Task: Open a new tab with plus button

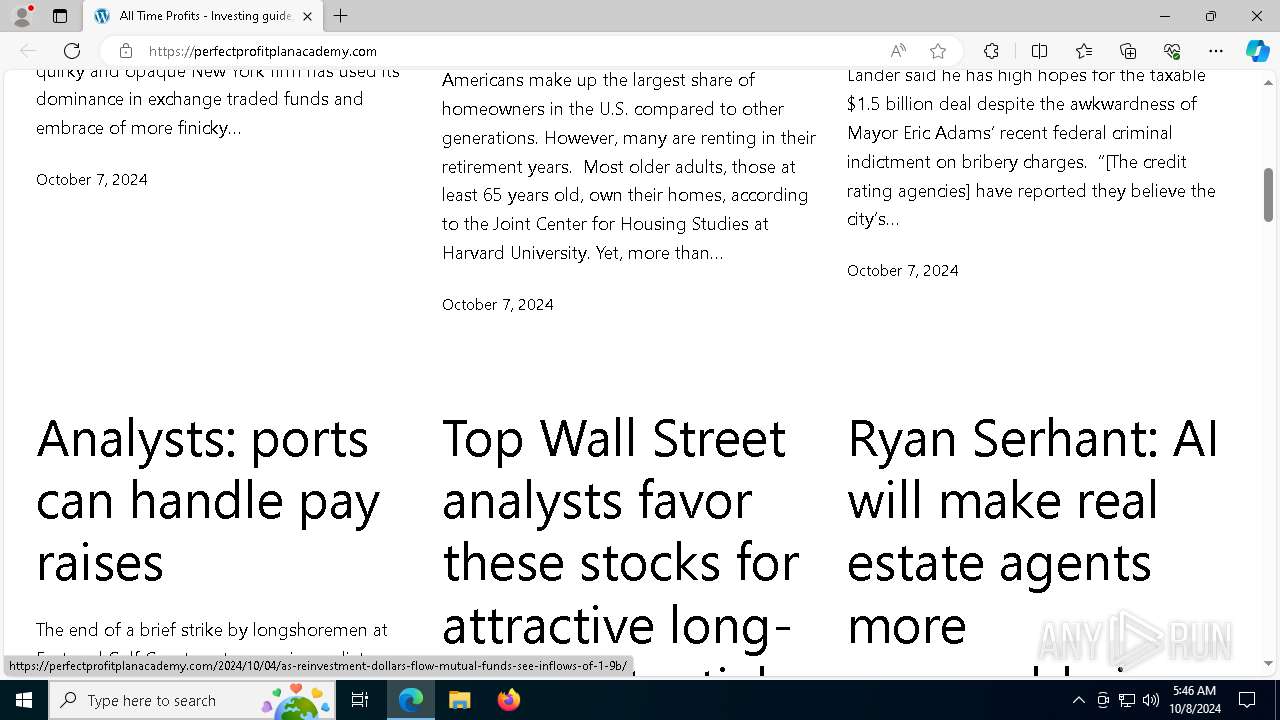Action: click(x=341, y=16)
